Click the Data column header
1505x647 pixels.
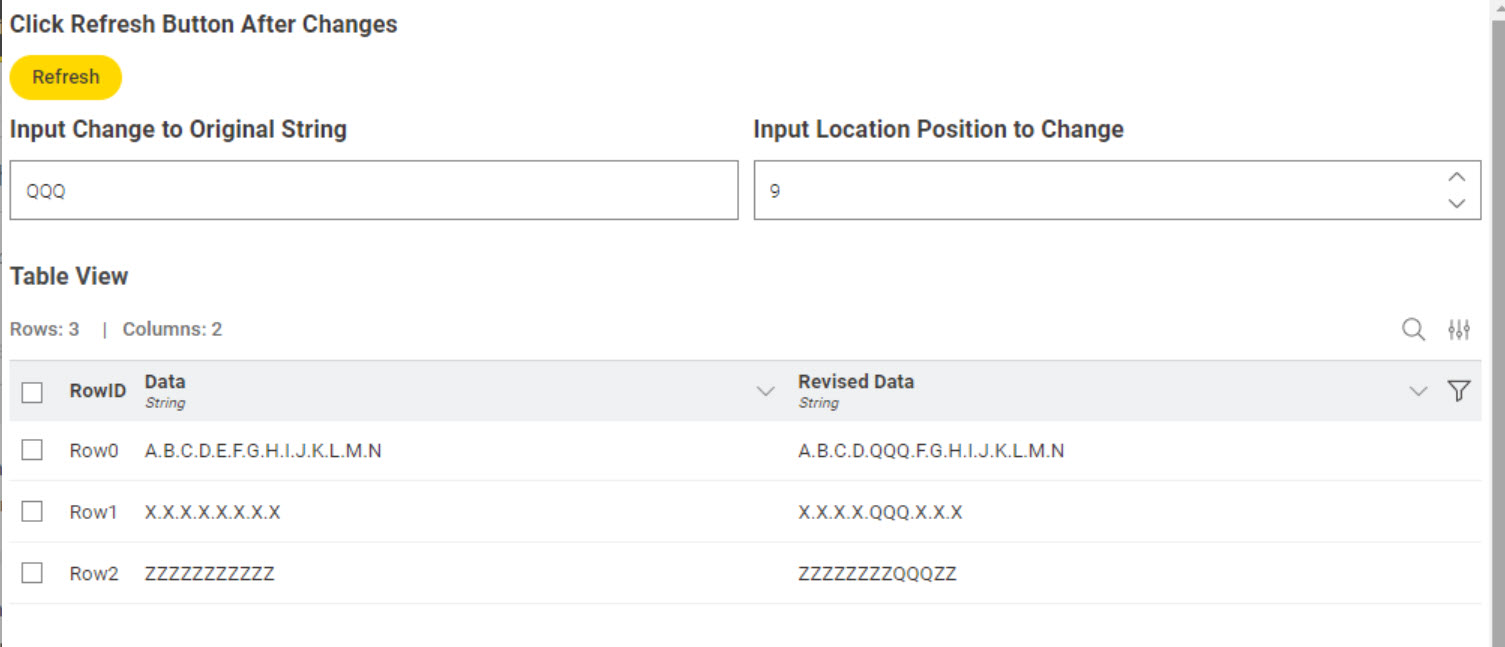[165, 382]
